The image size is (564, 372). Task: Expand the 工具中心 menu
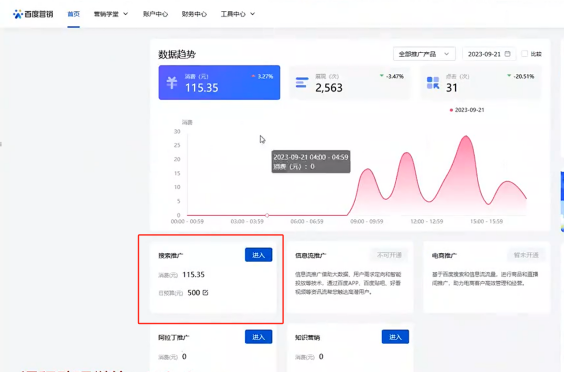click(238, 14)
